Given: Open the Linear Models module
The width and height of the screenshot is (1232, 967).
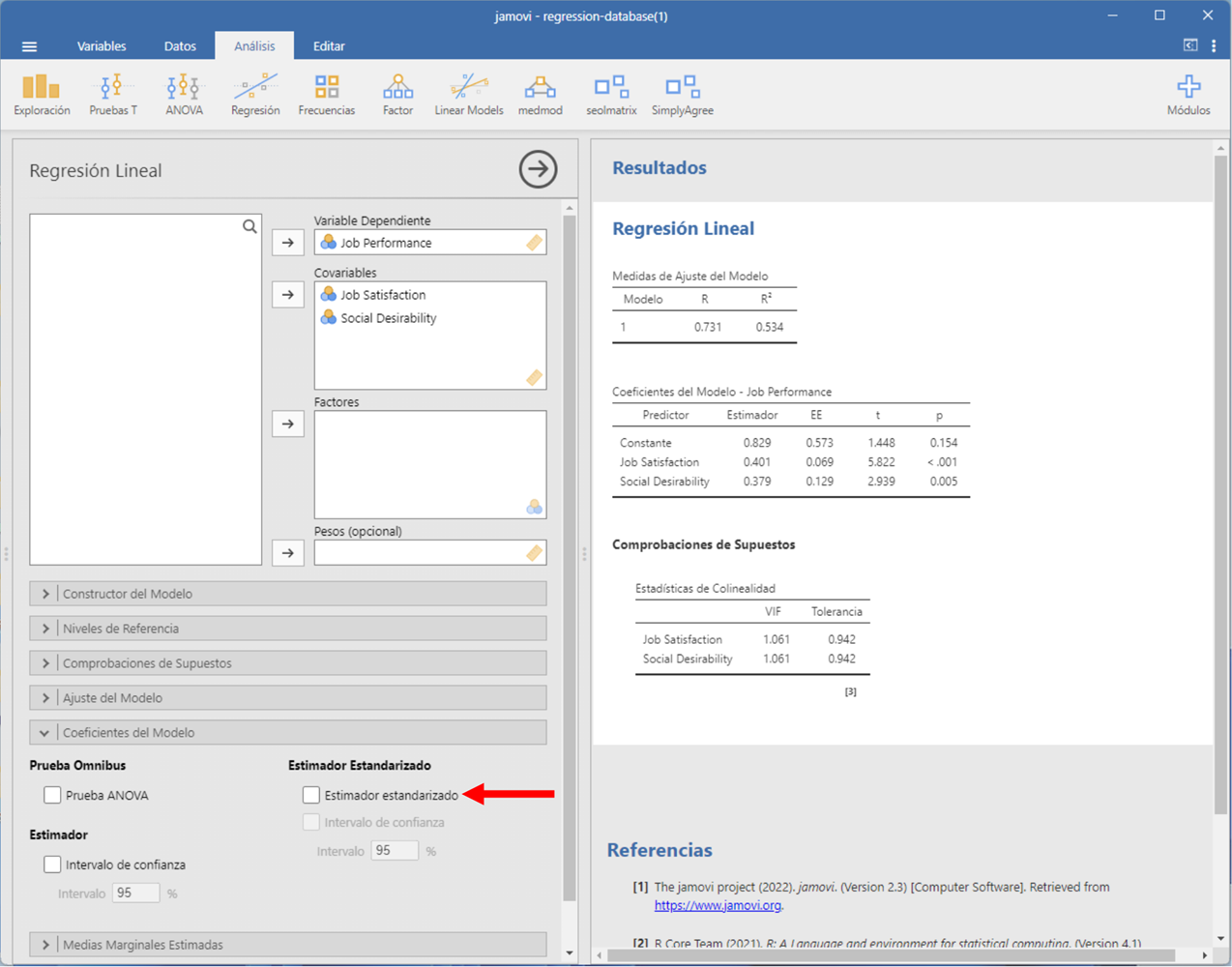Looking at the screenshot, I should pyautogui.click(x=469, y=95).
